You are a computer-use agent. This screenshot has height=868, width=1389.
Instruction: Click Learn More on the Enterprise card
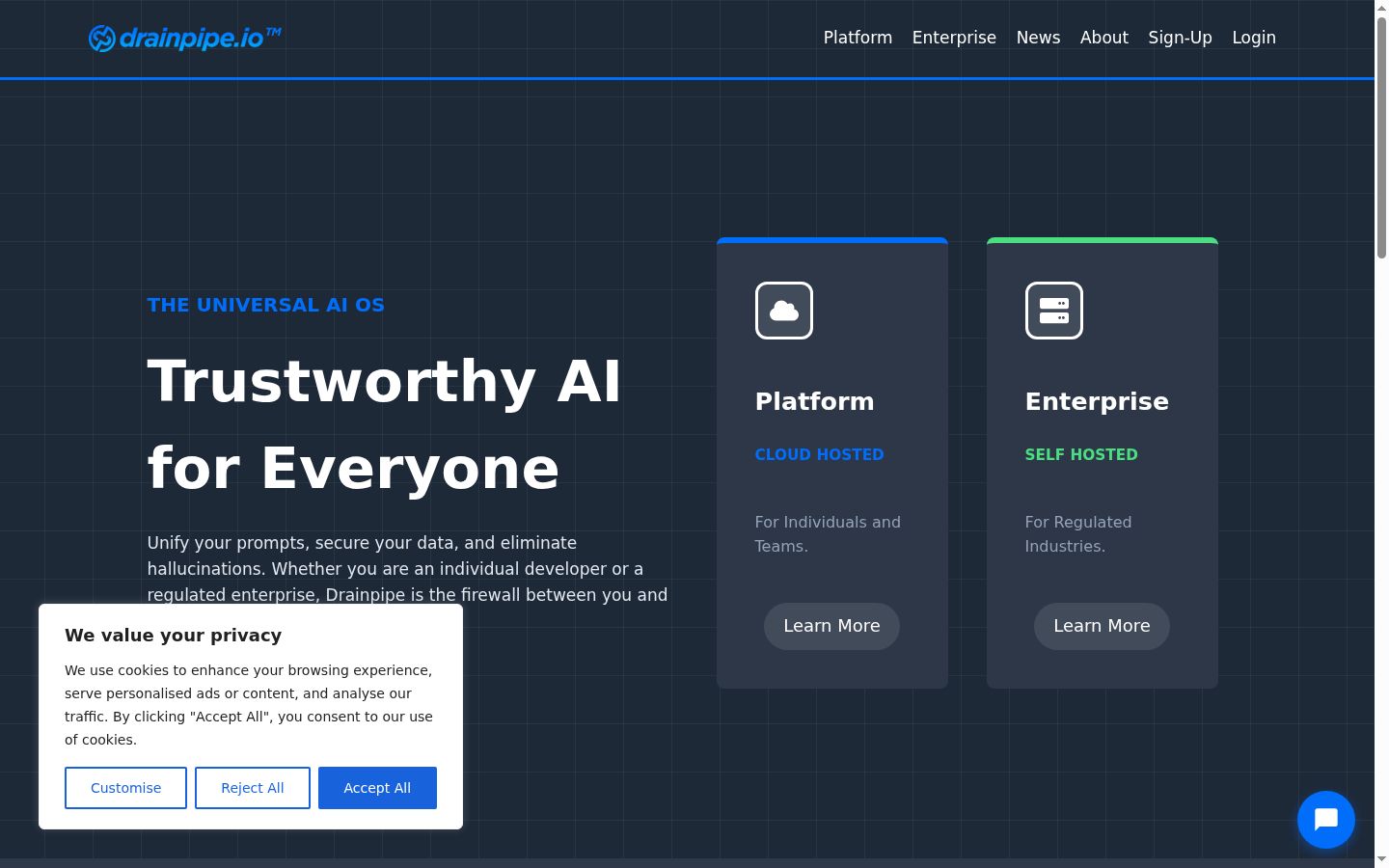click(1102, 626)
